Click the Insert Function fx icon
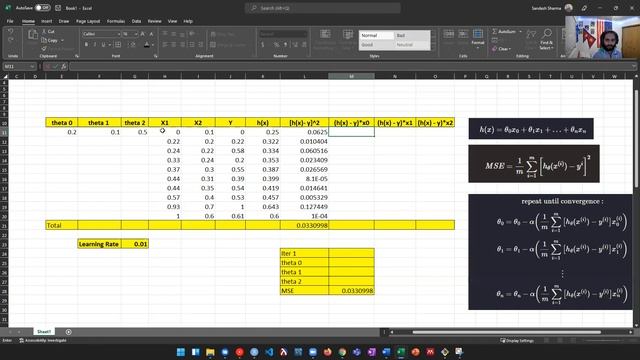 coord(64,66)
